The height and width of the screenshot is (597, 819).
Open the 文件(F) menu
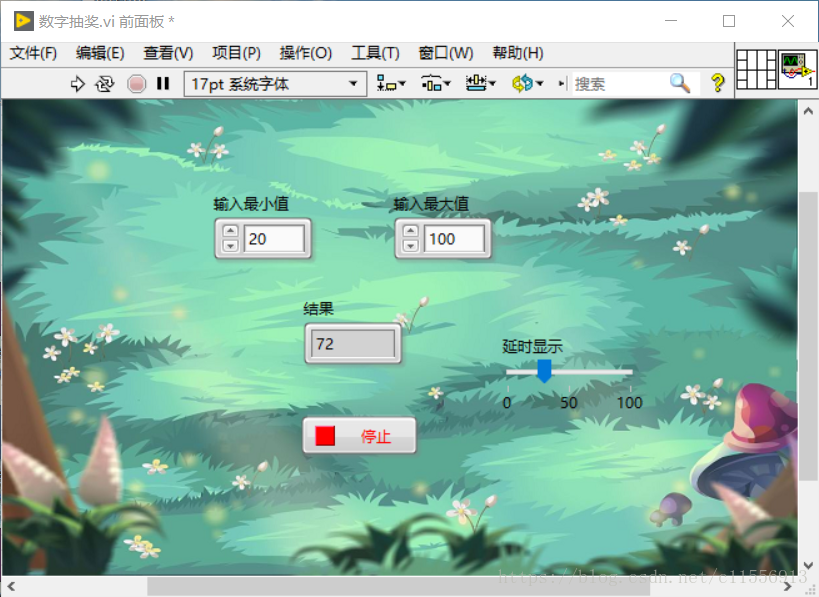pyautogui.click(x=33, y=53)
